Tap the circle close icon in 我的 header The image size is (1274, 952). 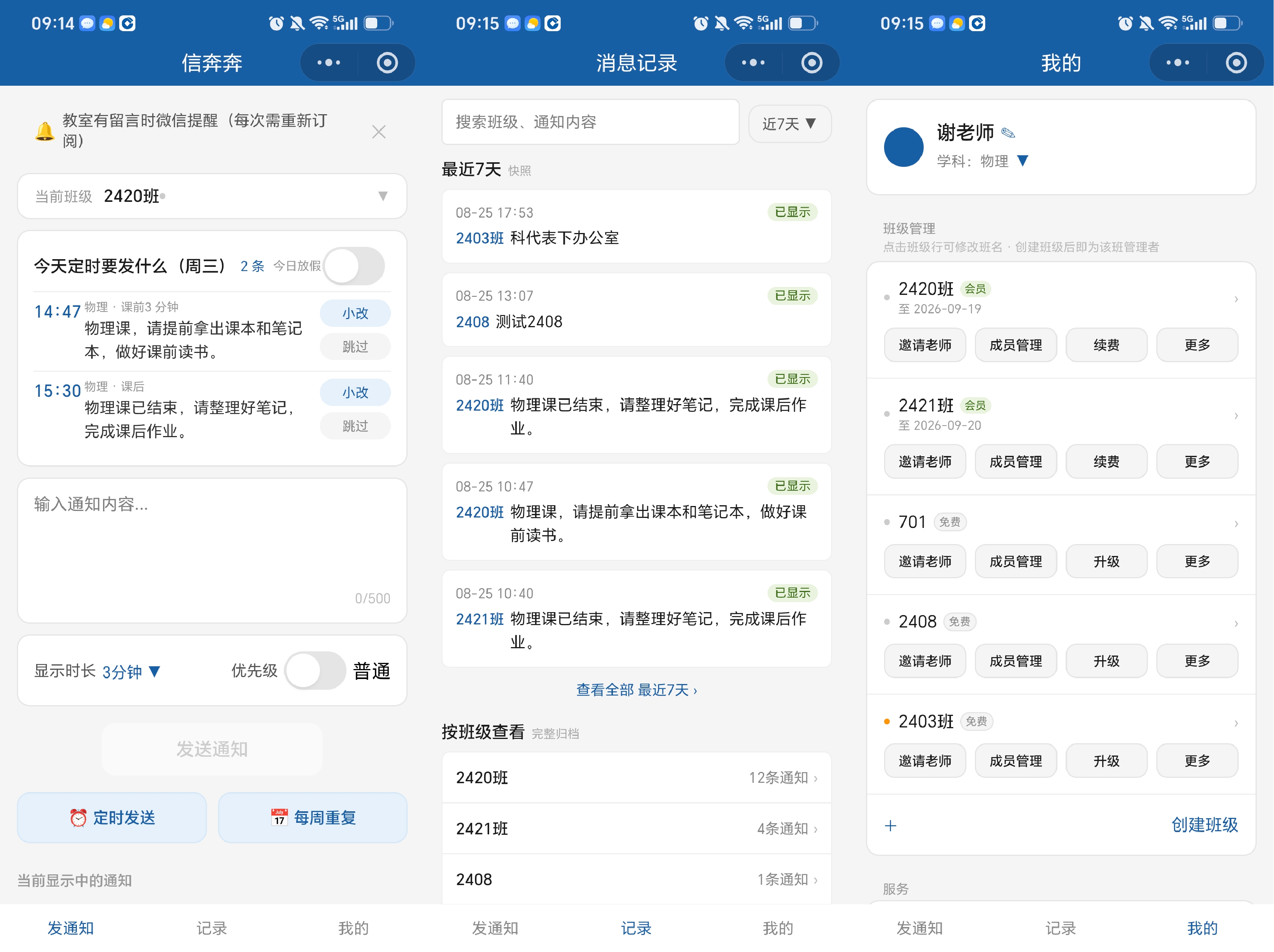[1236, 62]
